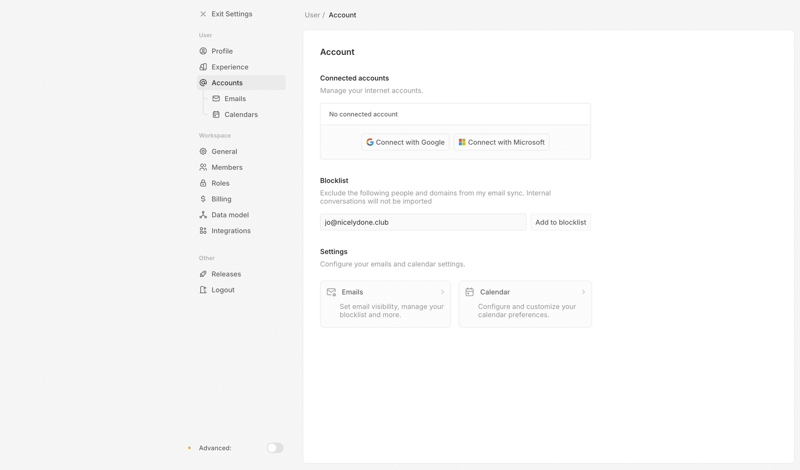
Task: Click the Account breadcrumb text
Action: [342, 15]
